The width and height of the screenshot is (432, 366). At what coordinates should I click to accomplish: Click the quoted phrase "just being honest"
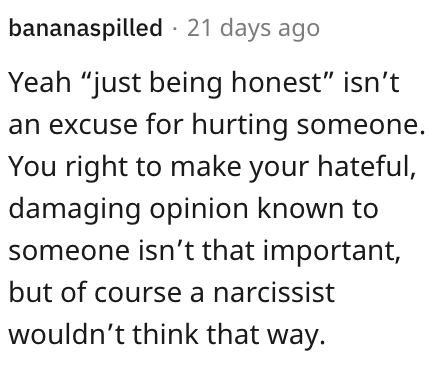(205, 83)
